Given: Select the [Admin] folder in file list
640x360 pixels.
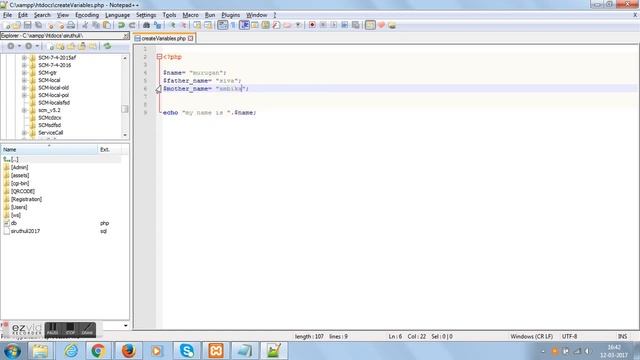Looking at the screenshot, I should pos(20,167).
